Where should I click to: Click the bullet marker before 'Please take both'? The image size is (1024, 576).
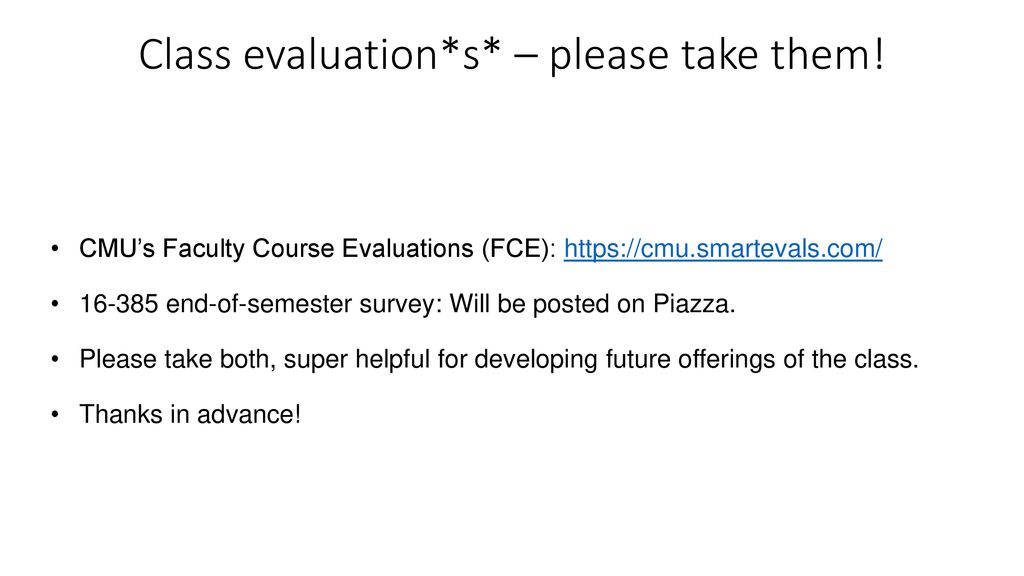coord(55,359)
